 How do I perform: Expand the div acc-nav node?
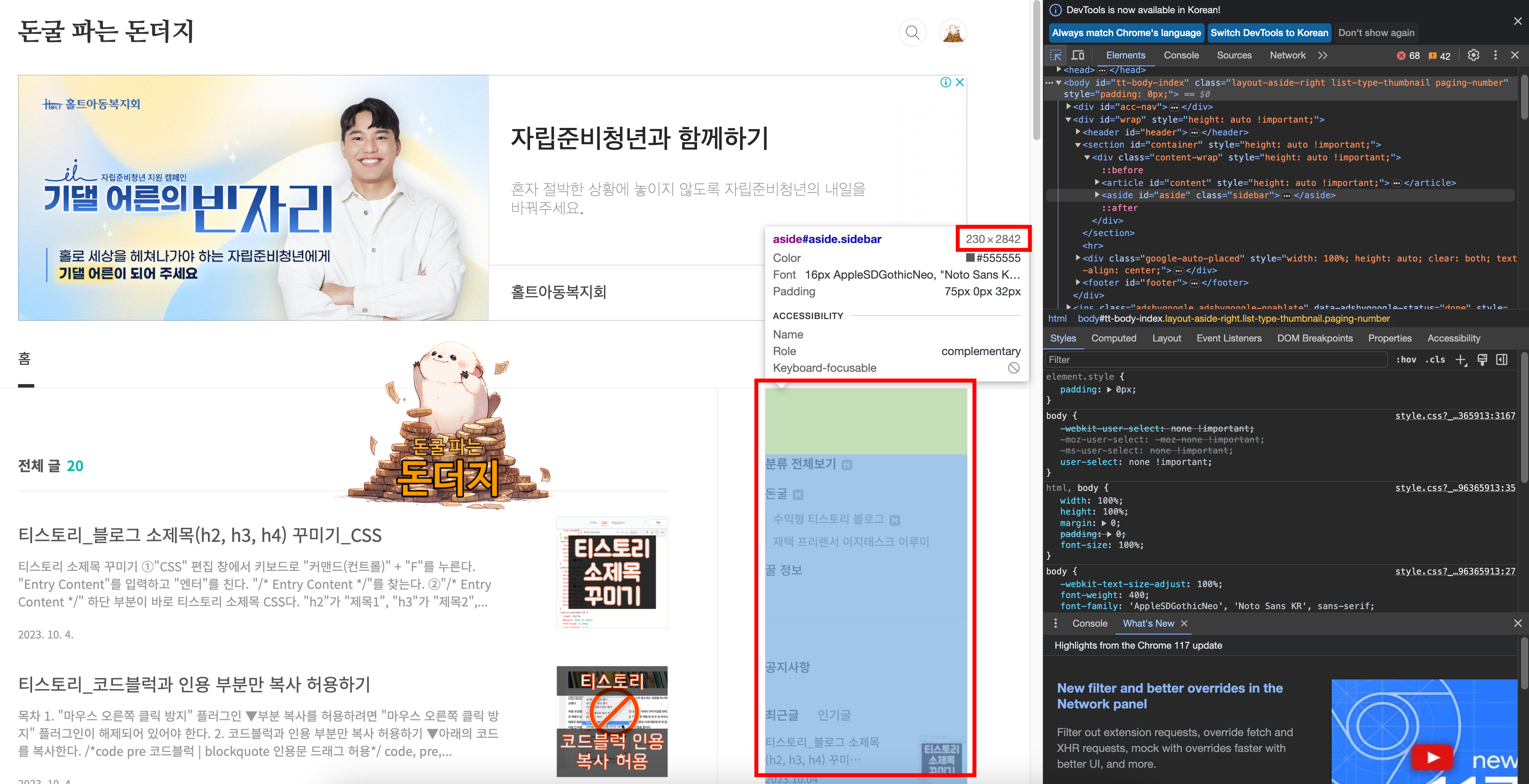pos(1068,107)
